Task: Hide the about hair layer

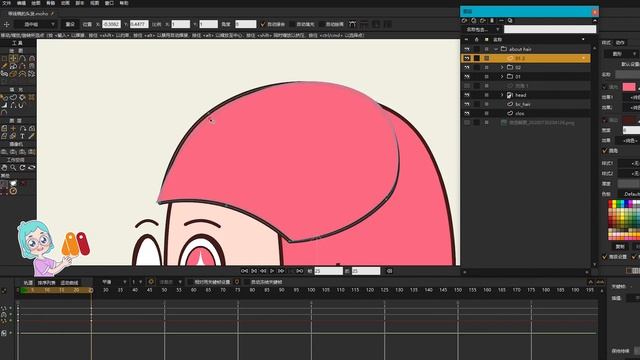Action: click(x=467, y=49)
